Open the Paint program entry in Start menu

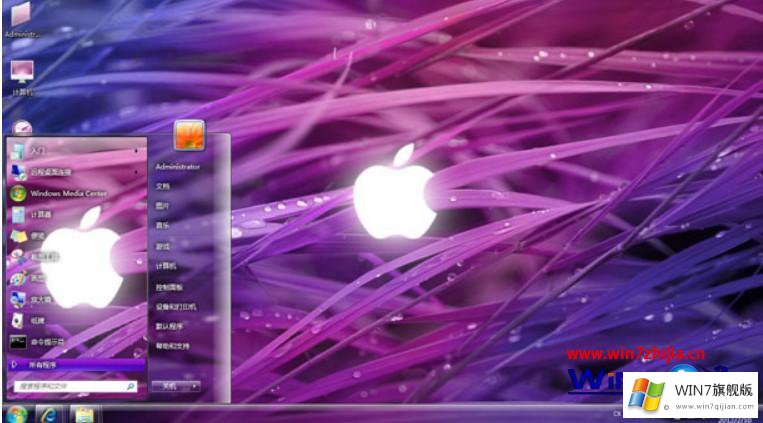pyautogui.click(x=77, y=278)
